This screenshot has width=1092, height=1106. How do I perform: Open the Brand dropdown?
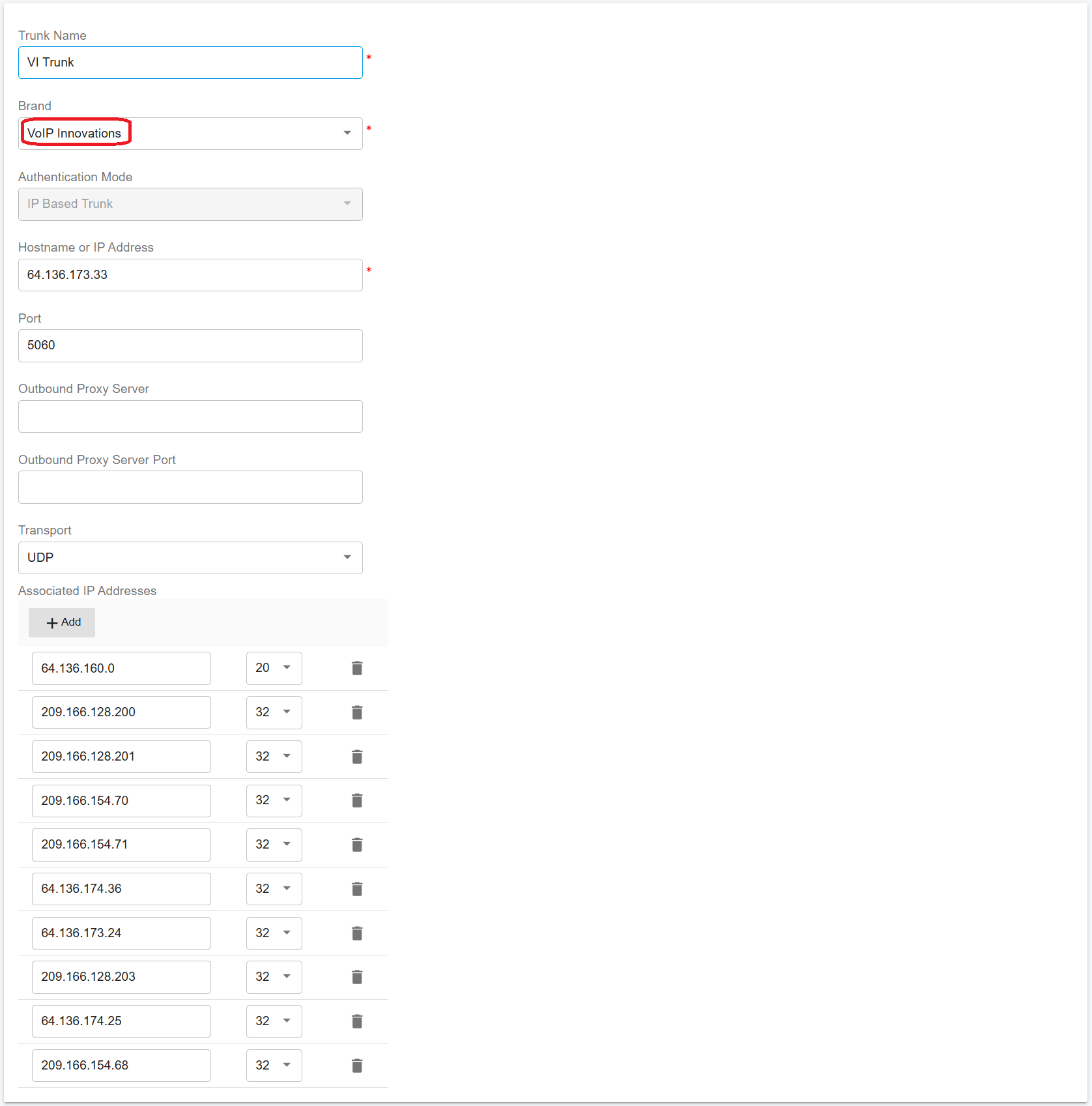[190, 134]
